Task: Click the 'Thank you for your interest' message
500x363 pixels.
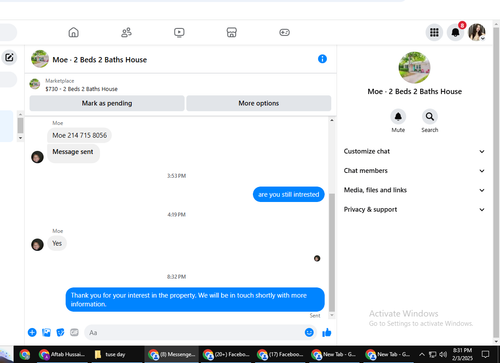Action: [x=195, y=300]
